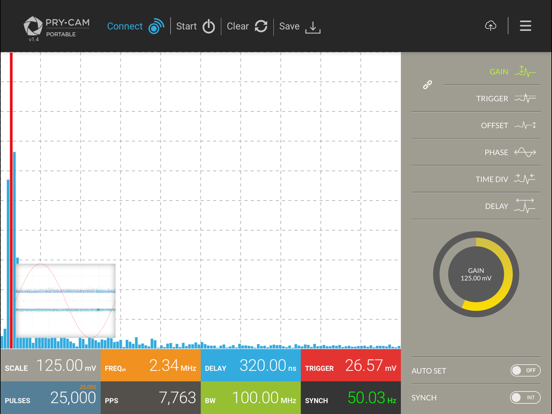Click the PPS 7,763 tile
This screenshot has height=414, width=552.
(x=151, y=397)
